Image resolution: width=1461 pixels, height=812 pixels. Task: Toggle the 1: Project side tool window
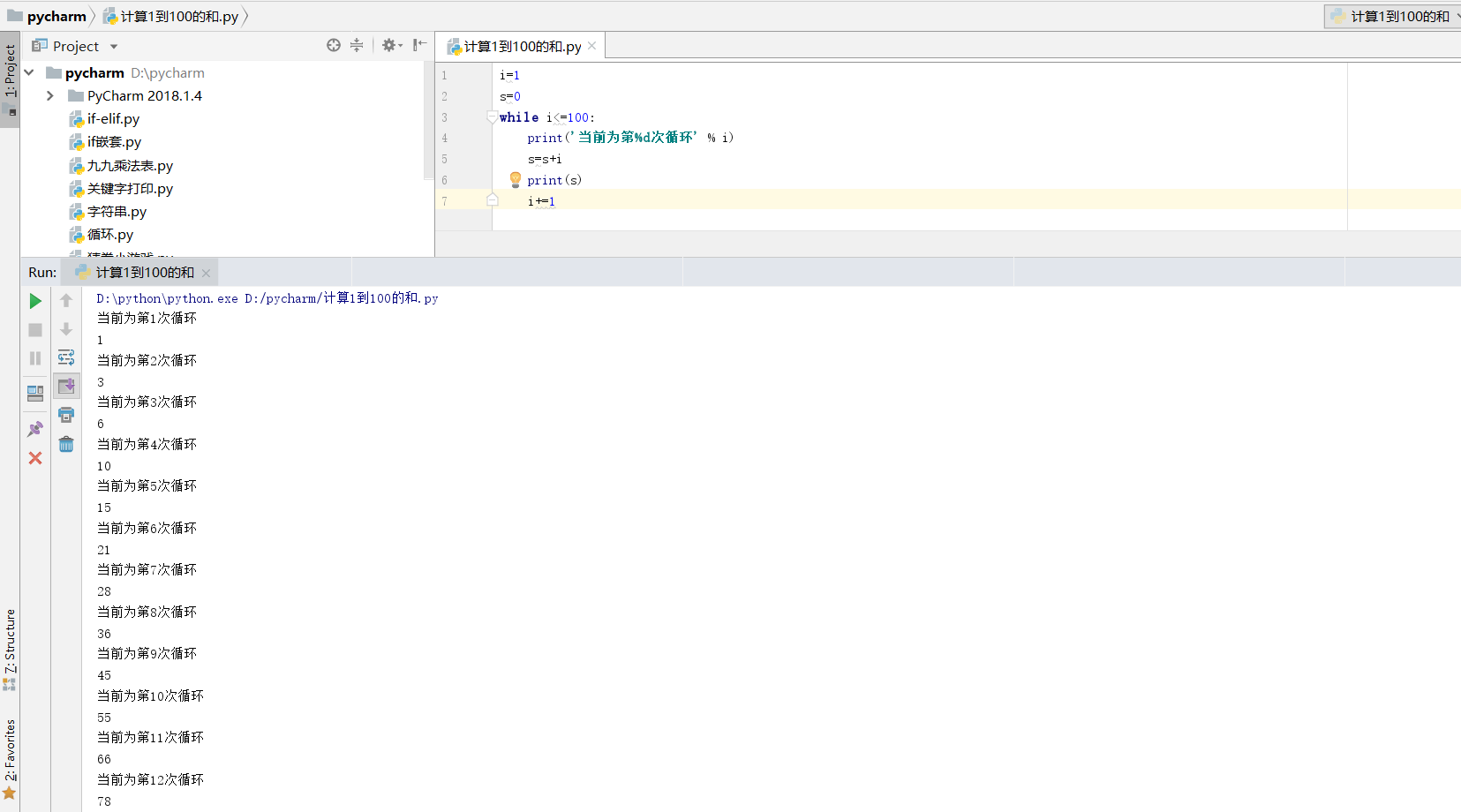[10, 80]
